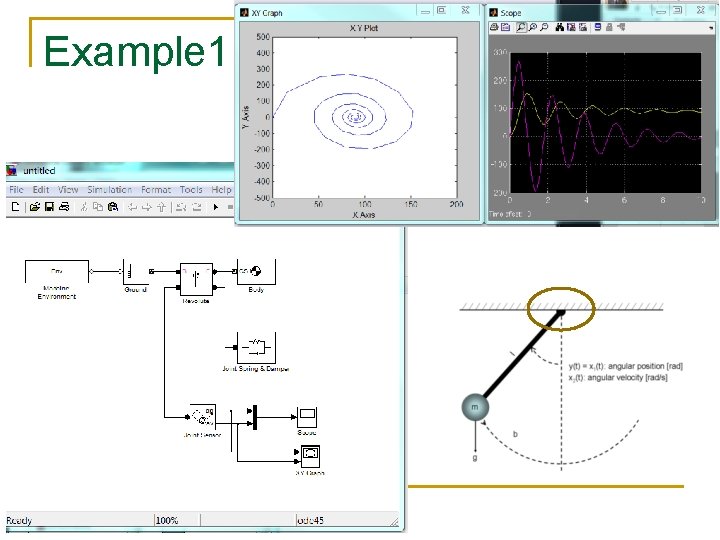720x540 pixels.
Task: Open the View menu
Action: pyautogui.click(x=68, y=189)
